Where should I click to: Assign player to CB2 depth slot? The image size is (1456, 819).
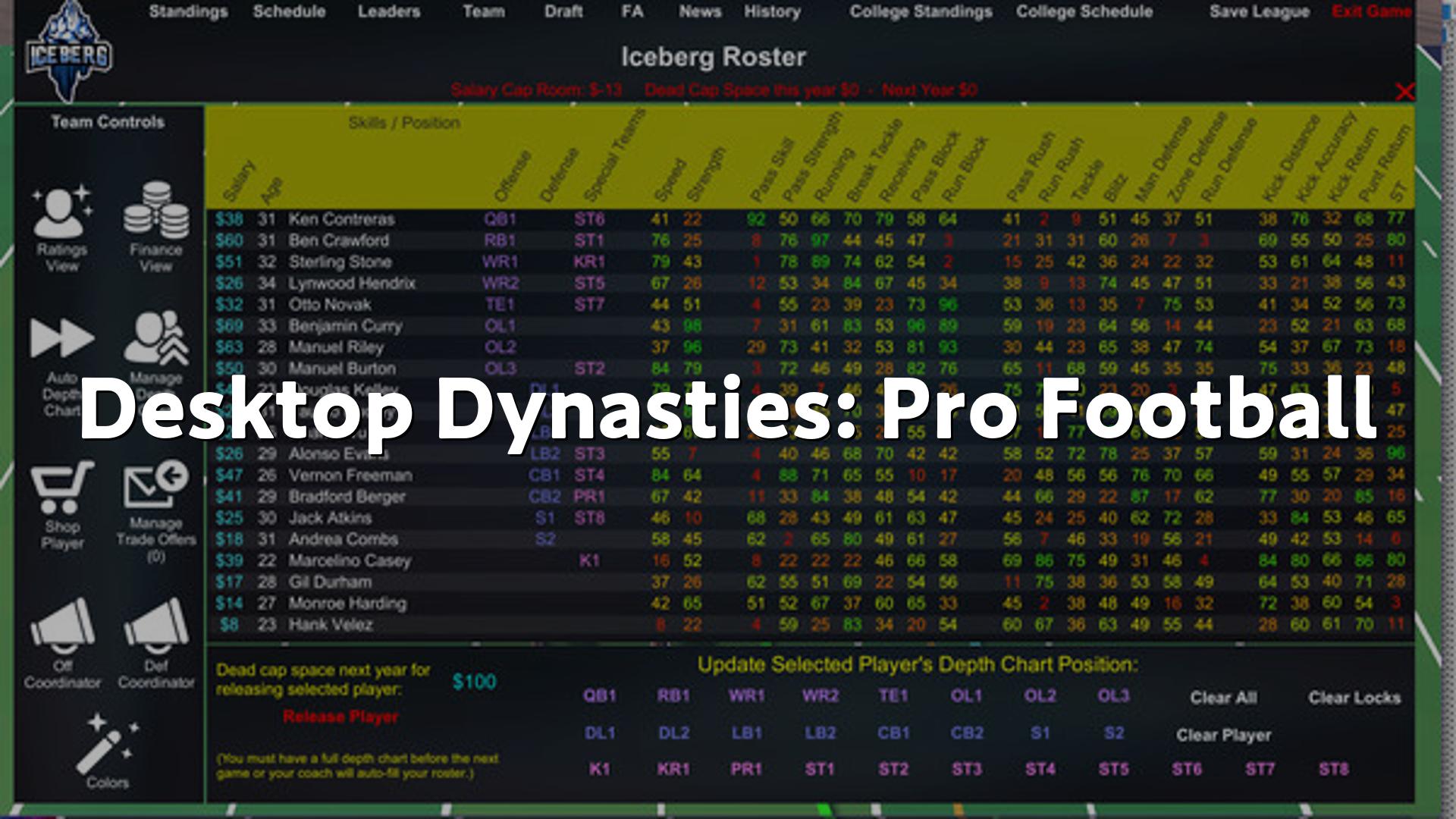(966, 733)
